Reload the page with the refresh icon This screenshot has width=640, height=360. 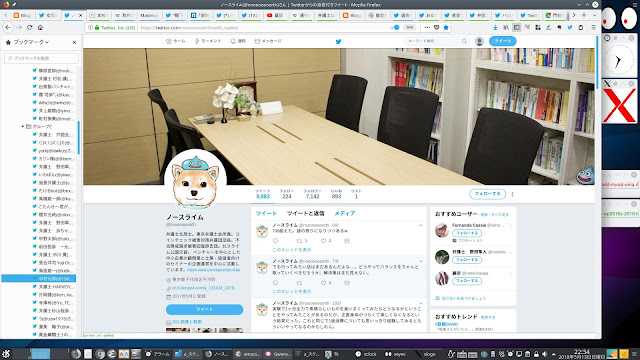[x=29, y=27]
